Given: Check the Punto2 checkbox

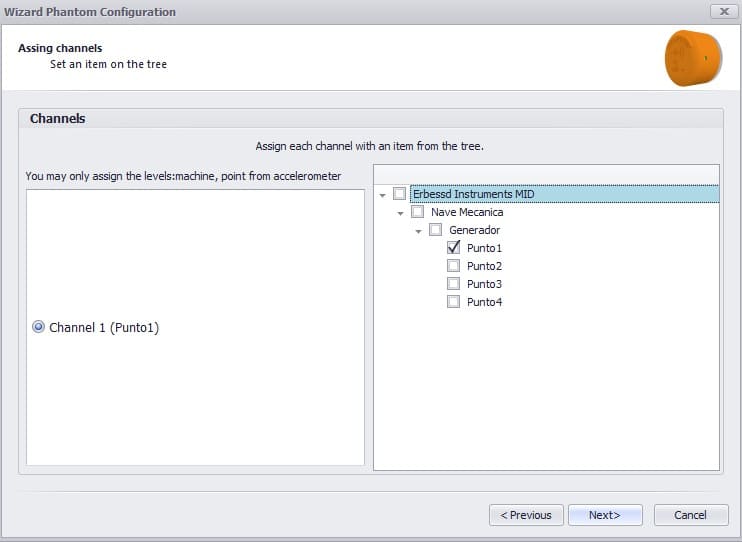Looking at the screenshot, I should pos(453,266).
